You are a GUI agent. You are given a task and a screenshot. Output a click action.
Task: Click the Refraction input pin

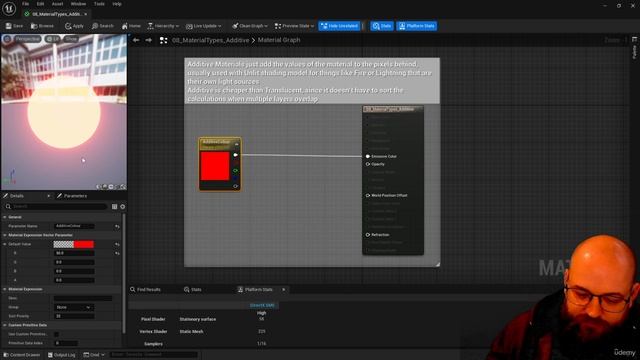pos(368,235)
